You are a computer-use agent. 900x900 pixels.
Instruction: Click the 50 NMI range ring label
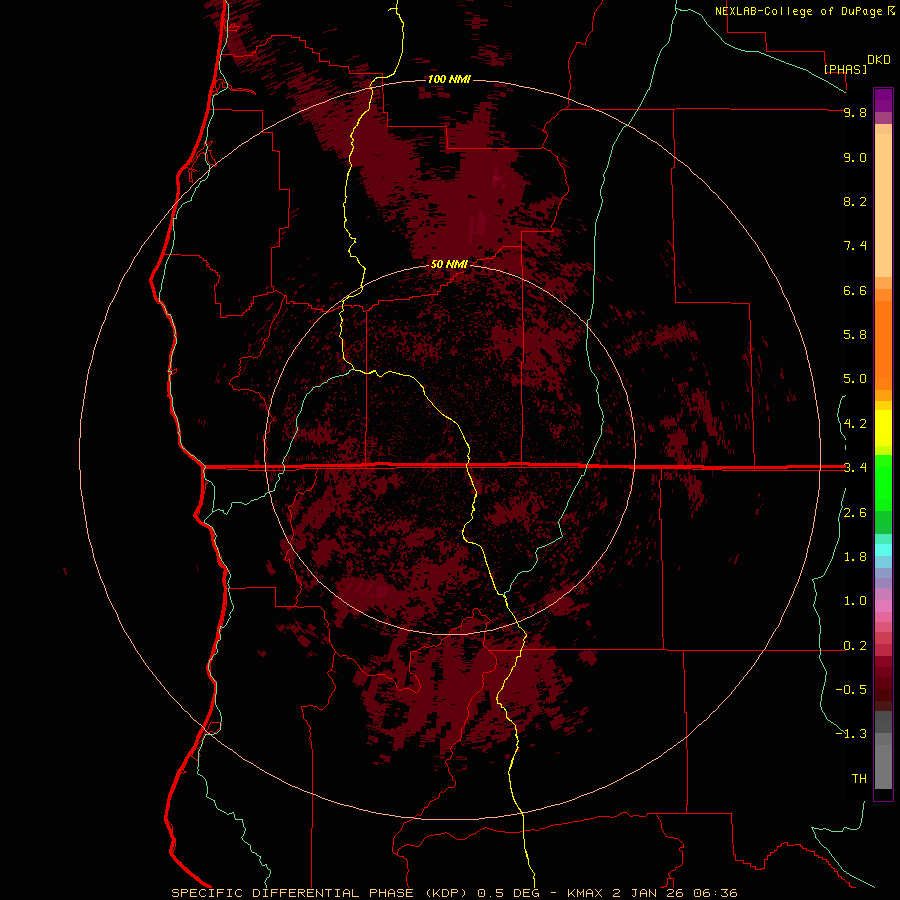click(x=449, y=264)
